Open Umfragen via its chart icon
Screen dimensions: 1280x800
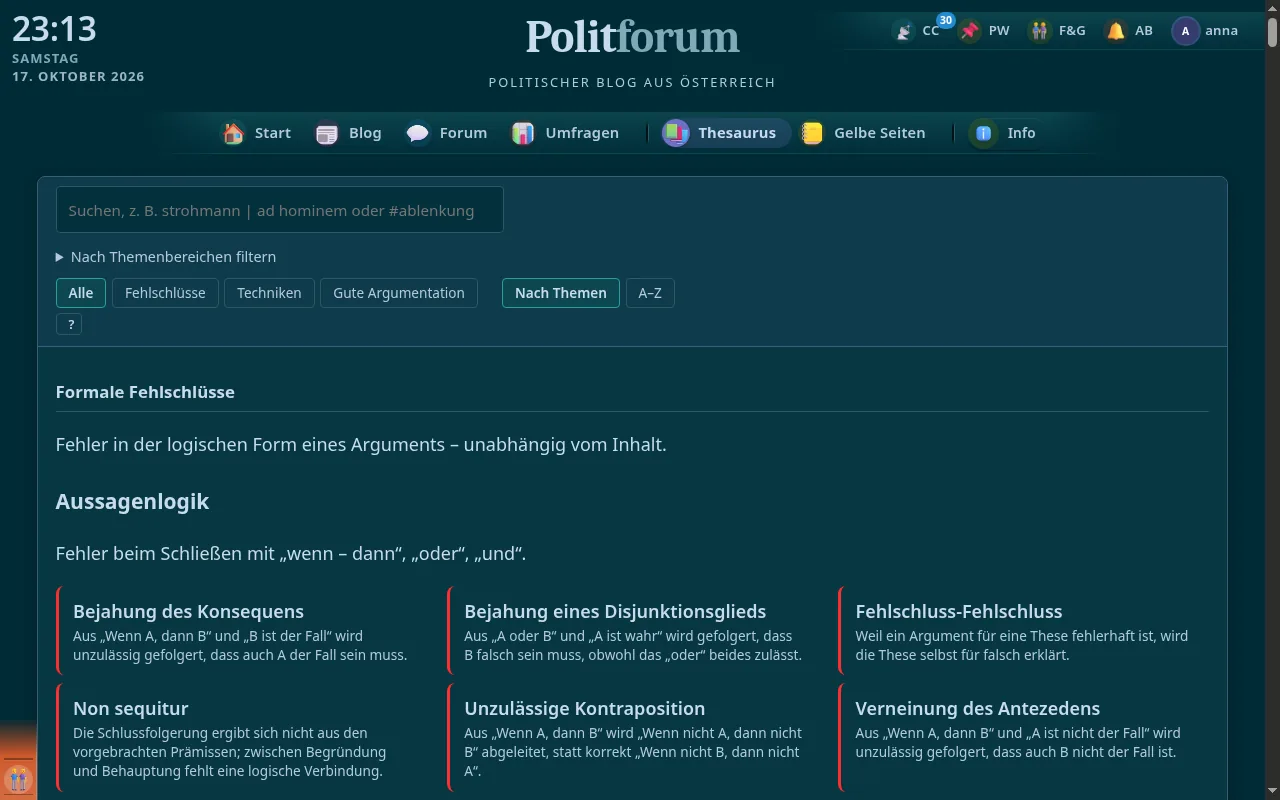pyautogui.click(x=523, y=133)
